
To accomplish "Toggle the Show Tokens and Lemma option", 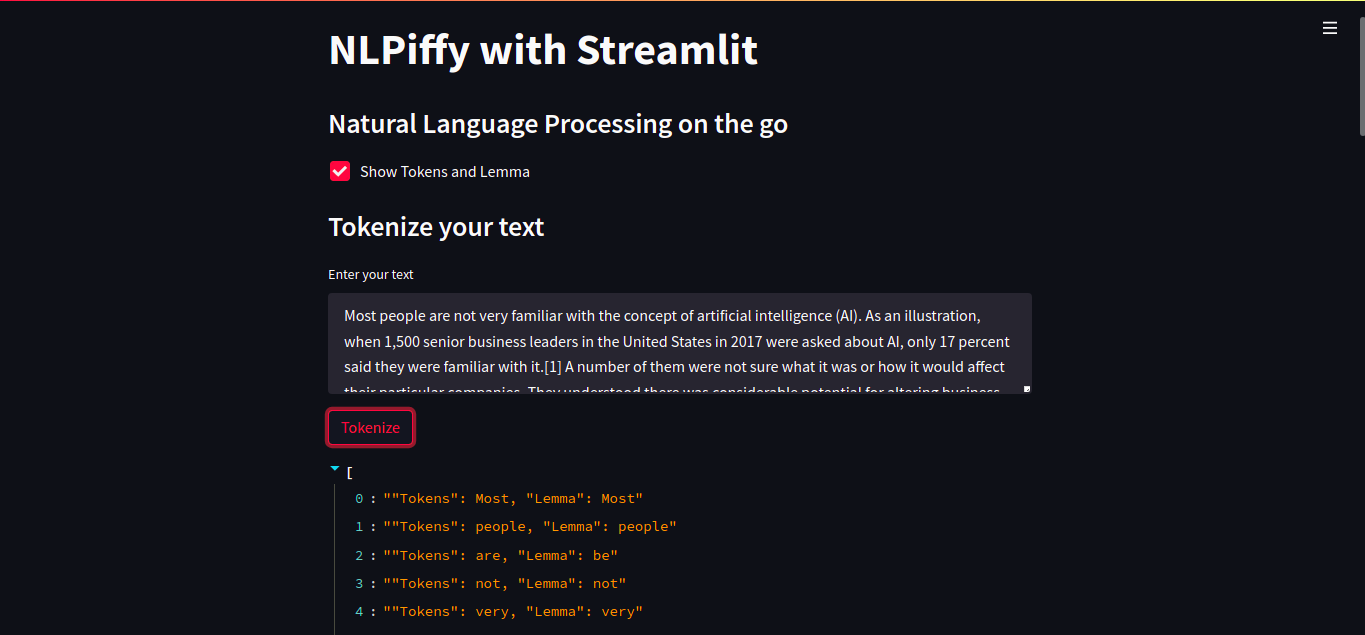I will coord(339,171).
